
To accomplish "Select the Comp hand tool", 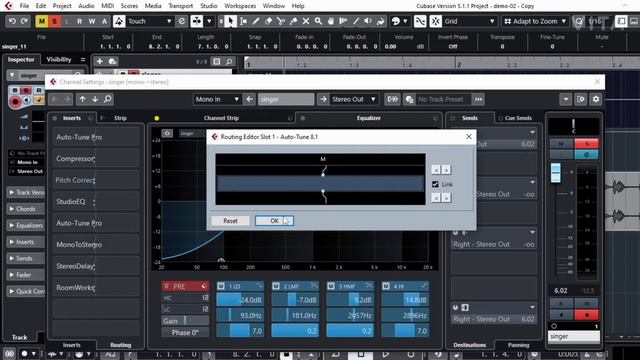I will (x=331, y=21).
